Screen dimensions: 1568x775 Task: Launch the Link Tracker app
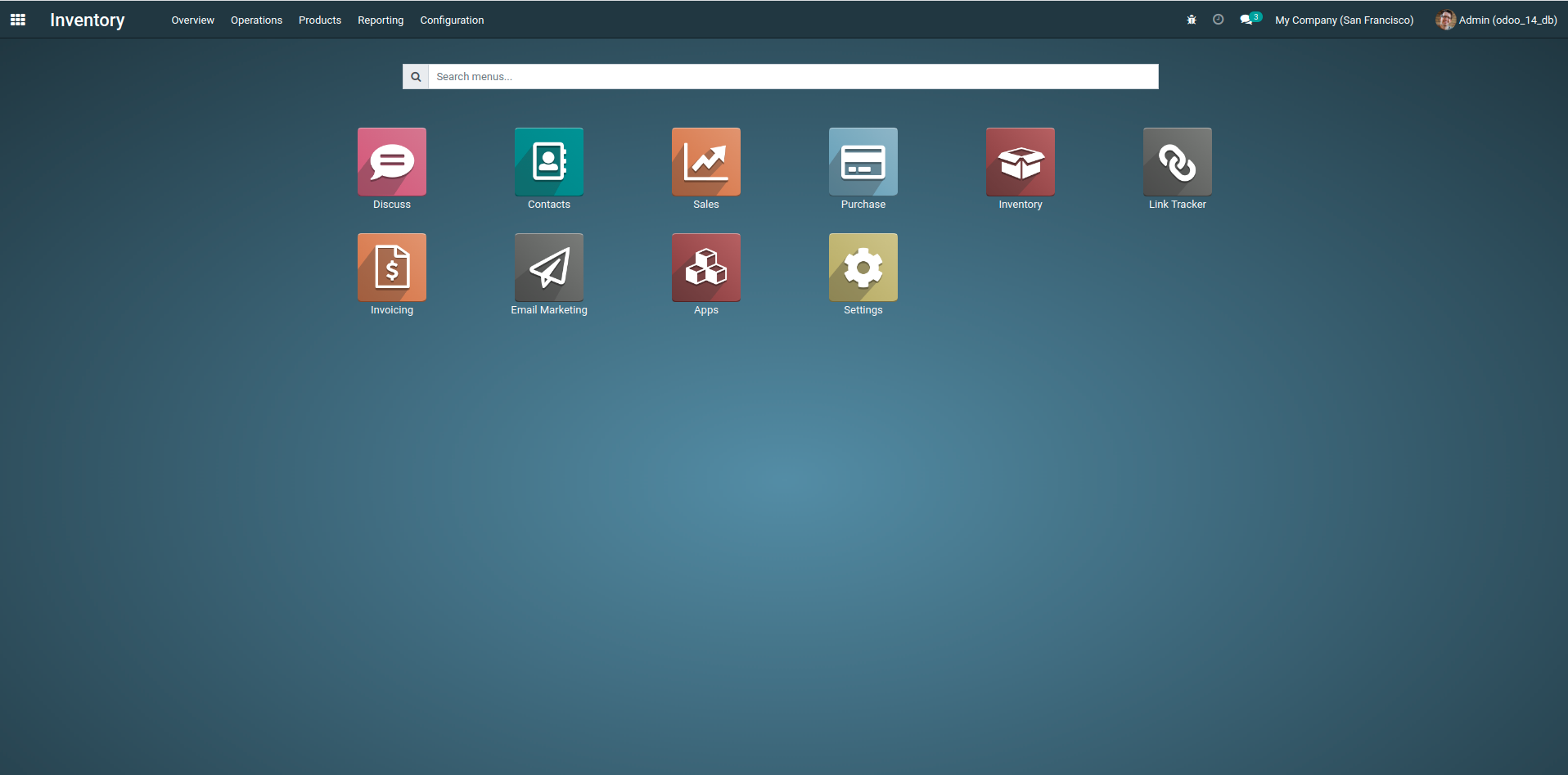pyautogui.click(x=1177, y=162)
